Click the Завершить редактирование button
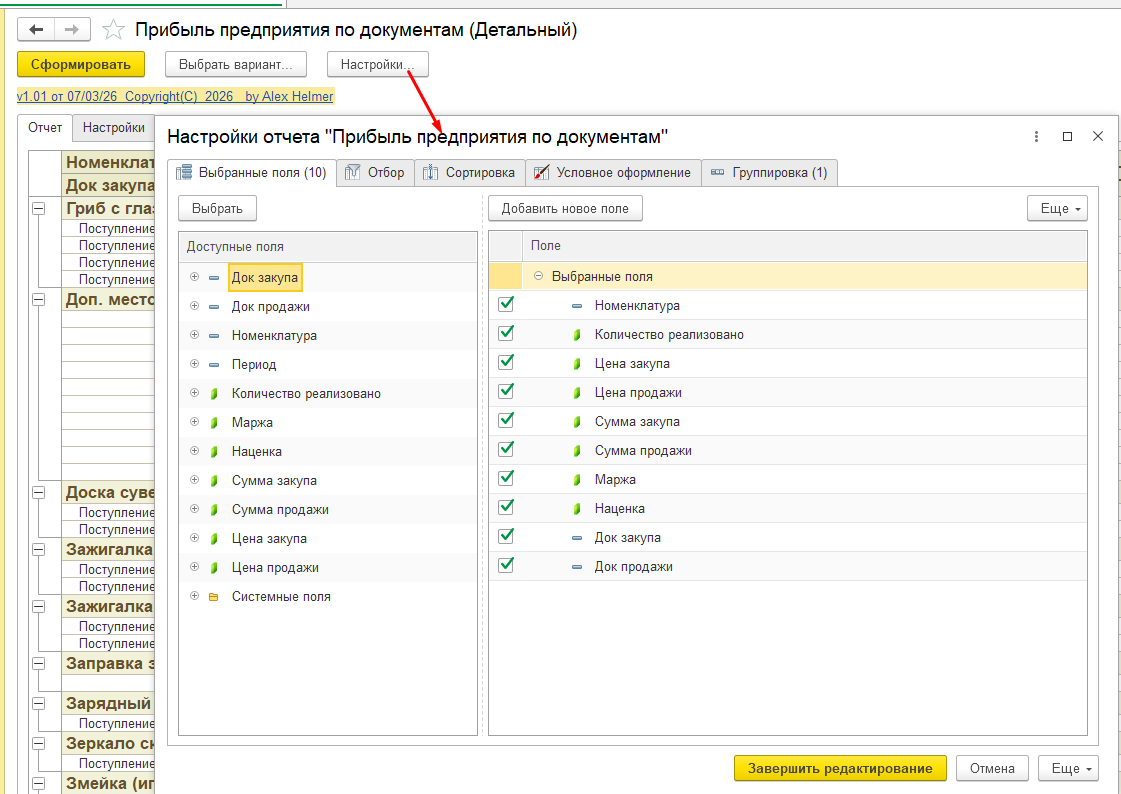 (839, 768)
